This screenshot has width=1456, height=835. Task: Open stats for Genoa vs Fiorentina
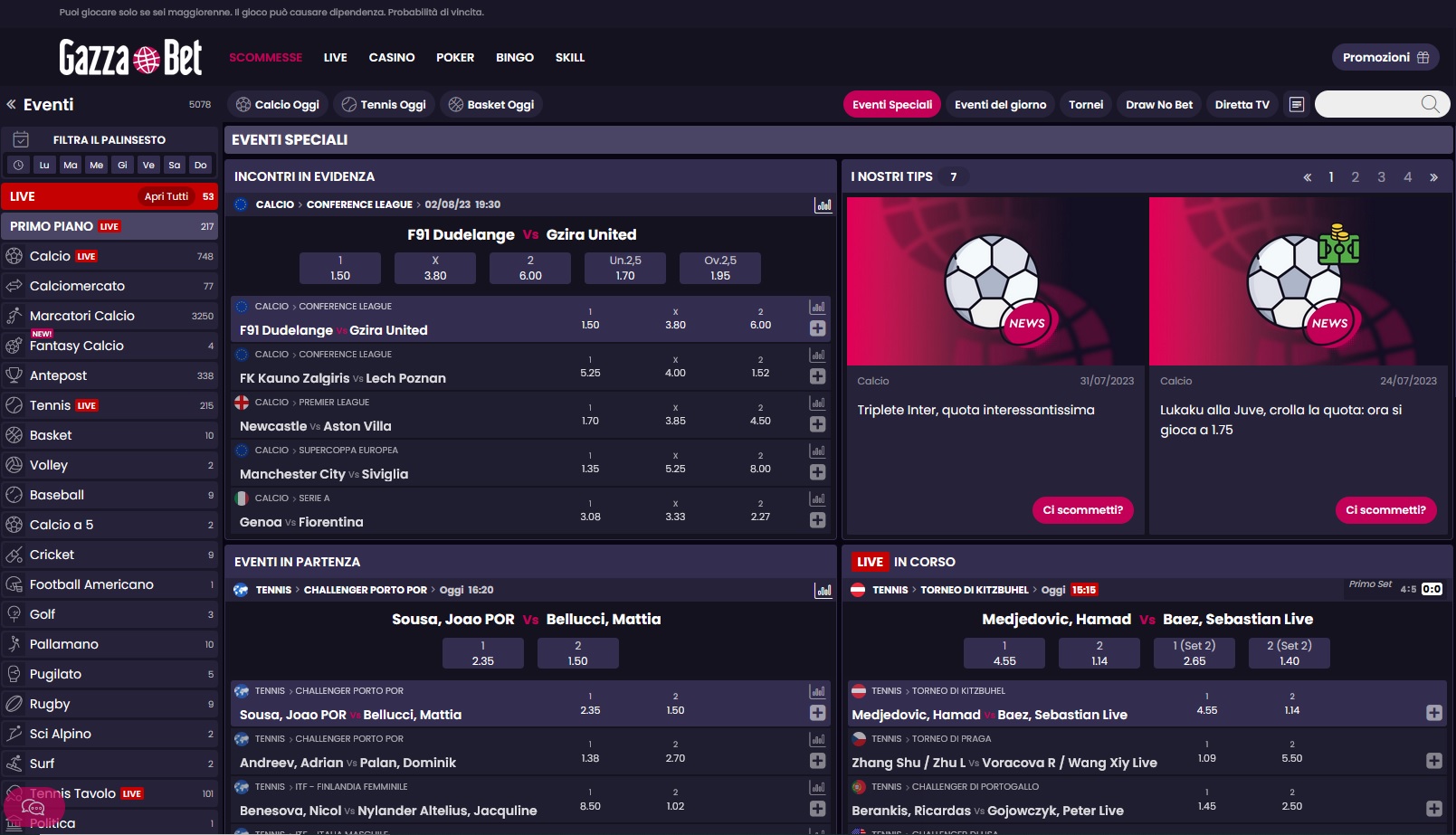click(x=817, y=499)
